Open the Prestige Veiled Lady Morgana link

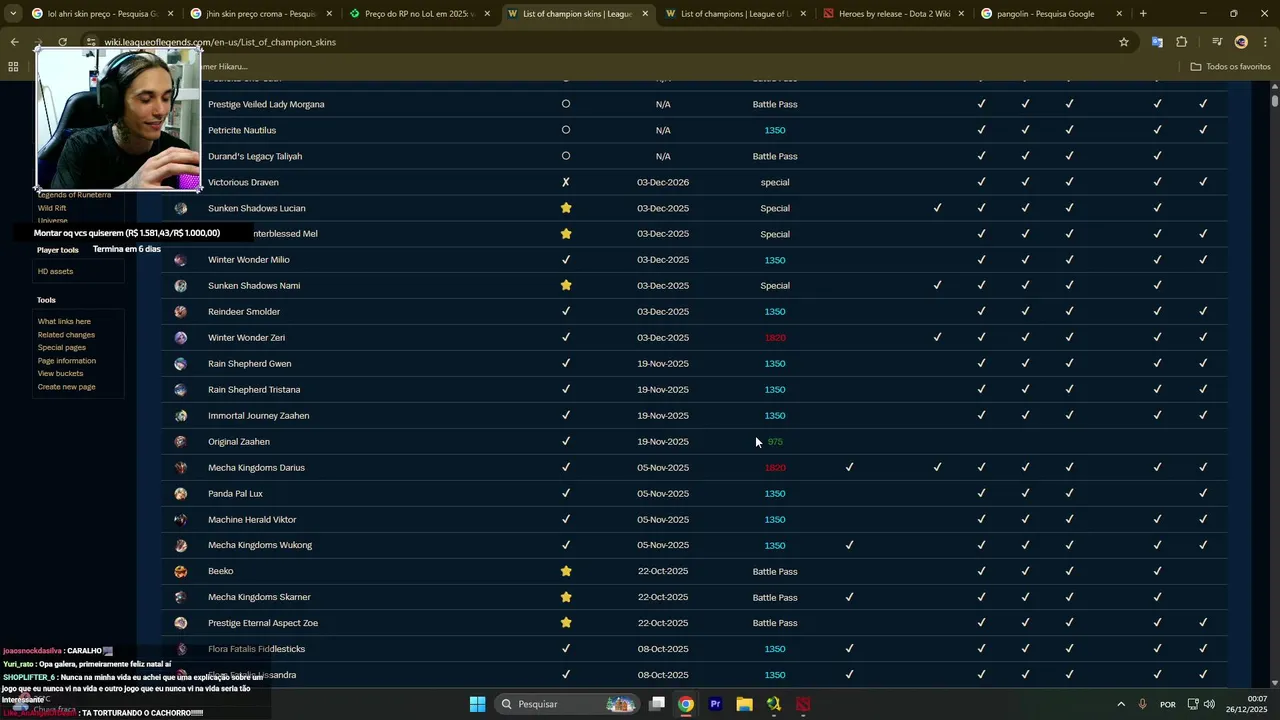coord(266,104)
